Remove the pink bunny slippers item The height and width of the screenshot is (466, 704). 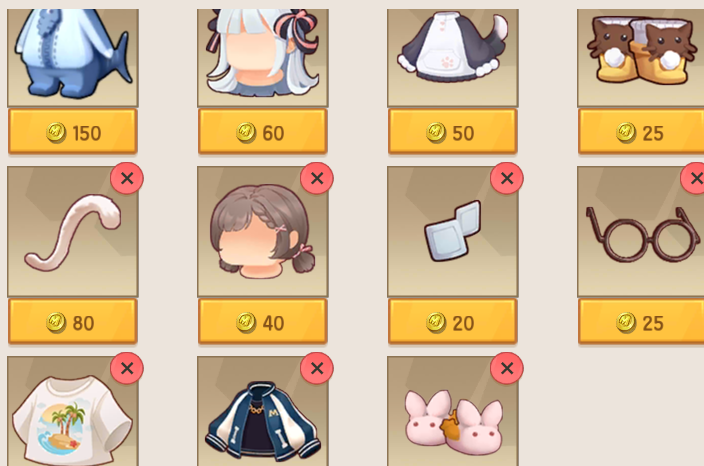point(507,368)
